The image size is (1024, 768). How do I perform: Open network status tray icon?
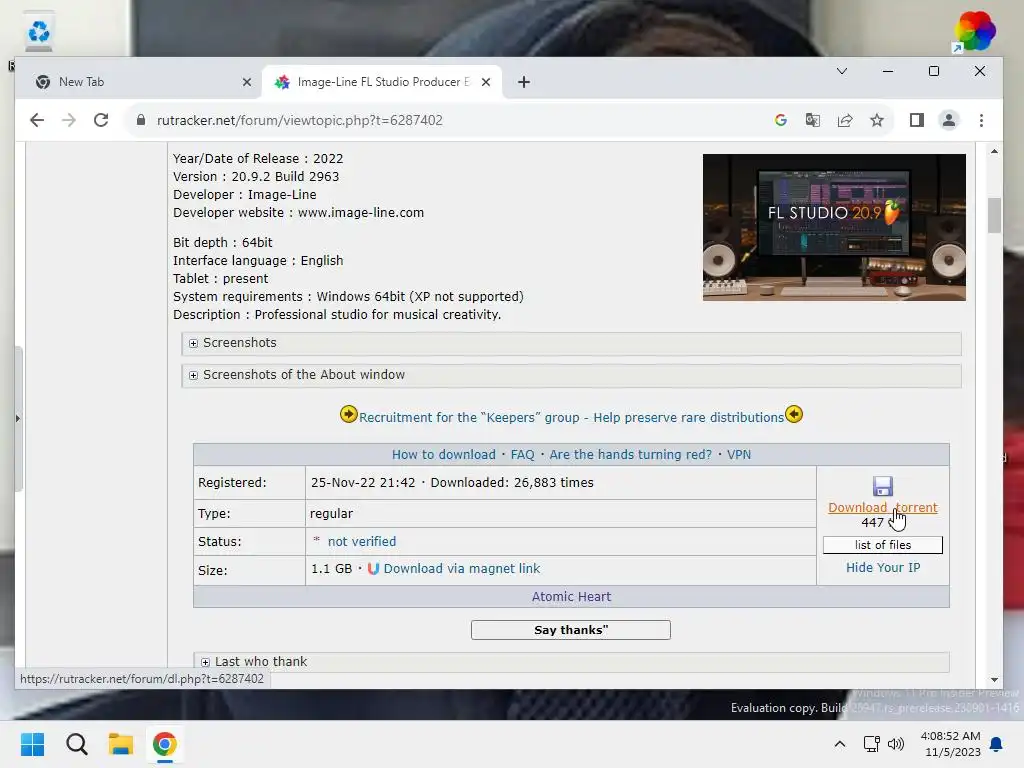pyautogui.click(x=871, y=744)
